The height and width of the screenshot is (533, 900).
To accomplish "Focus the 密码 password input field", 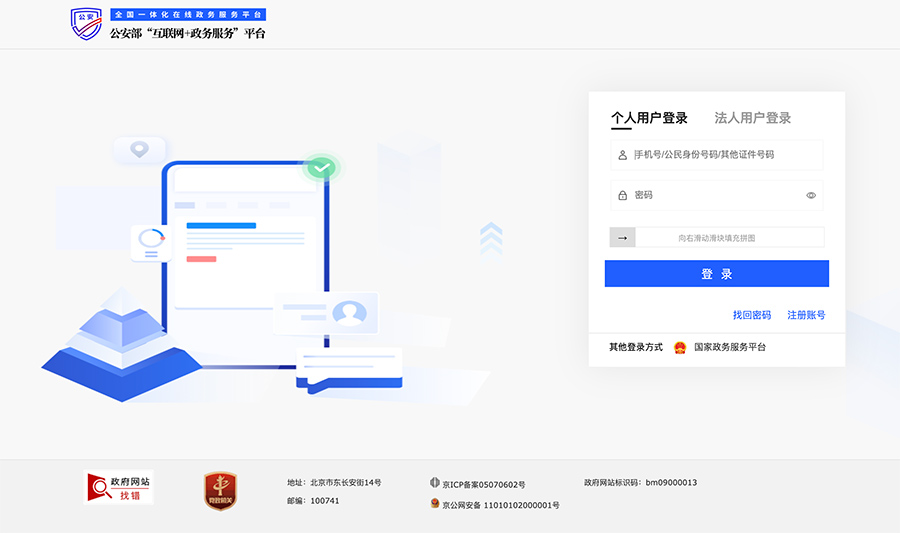I will pos(715,196).
